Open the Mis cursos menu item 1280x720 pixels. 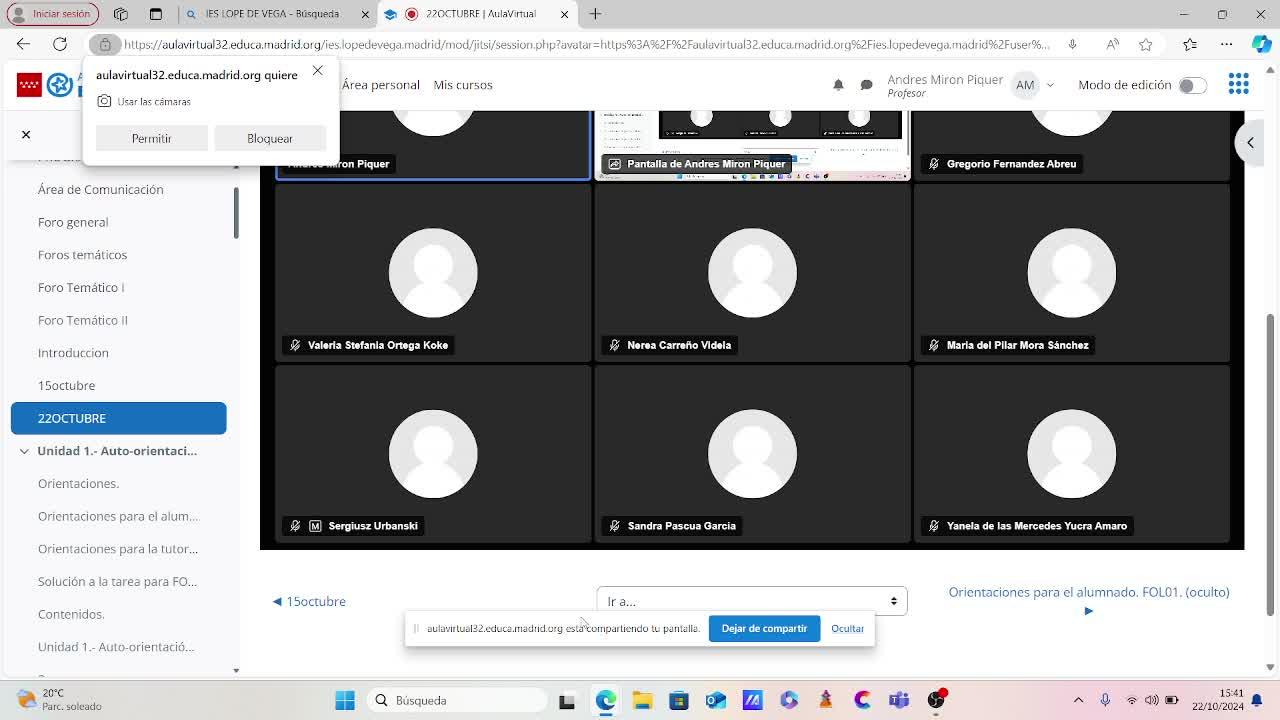463,85
